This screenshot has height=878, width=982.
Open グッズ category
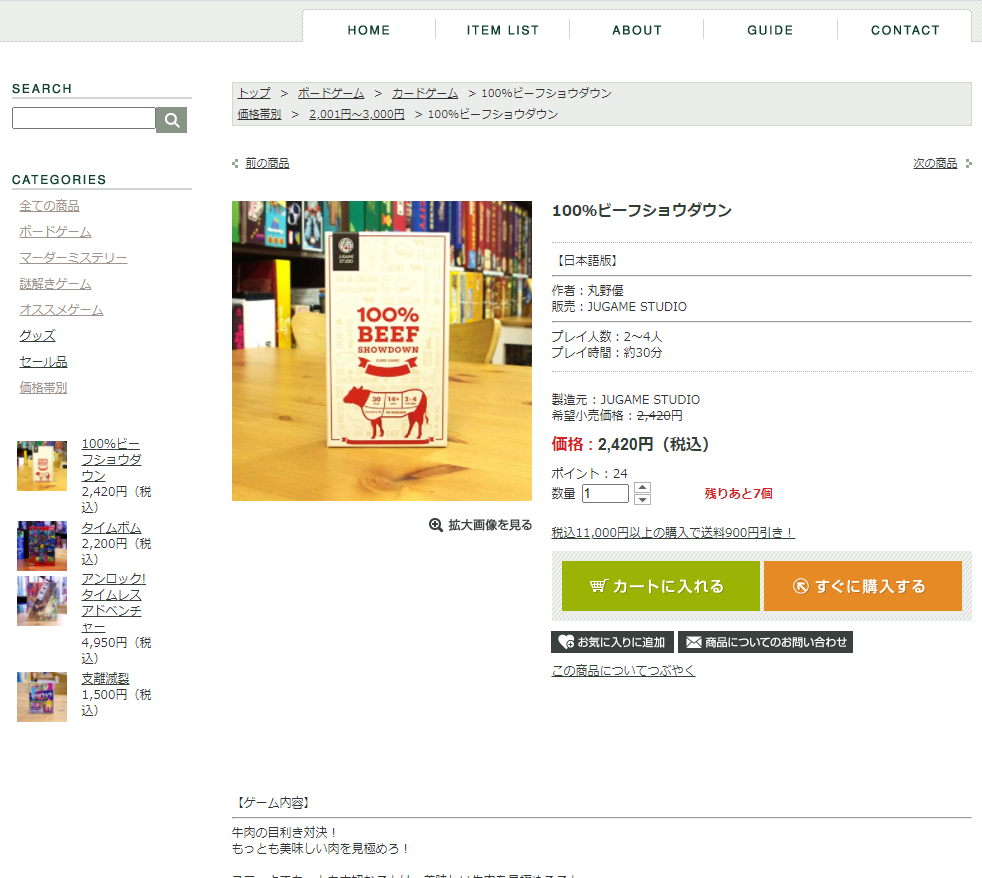38,336
